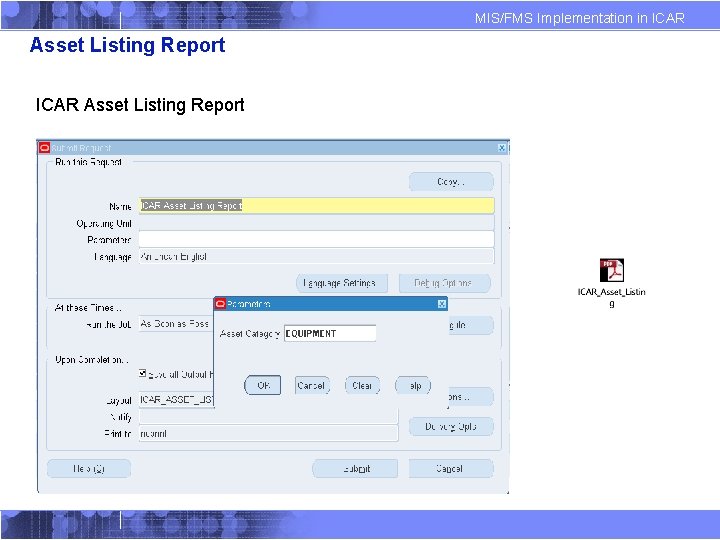The width and height of the screenshot is (720, 540).
Task: Click Clear in the Parameters dialog
Action: pyautogui.click(x=362, y=385)
